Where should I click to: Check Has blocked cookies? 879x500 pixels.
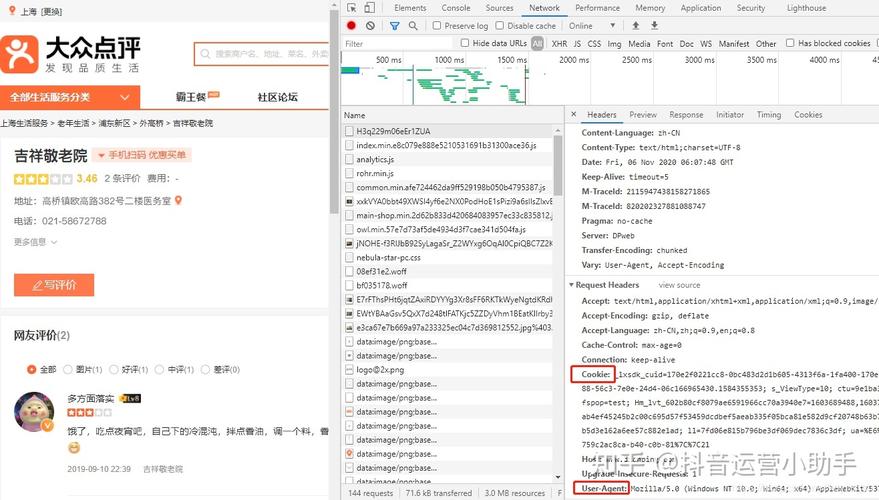[790, 43]
